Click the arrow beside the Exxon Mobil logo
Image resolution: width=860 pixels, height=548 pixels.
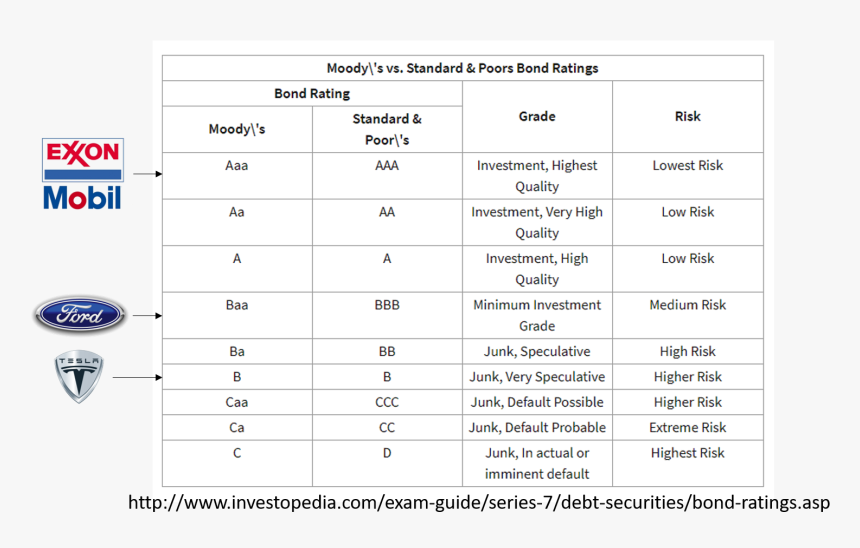click(x=147, y=174)
